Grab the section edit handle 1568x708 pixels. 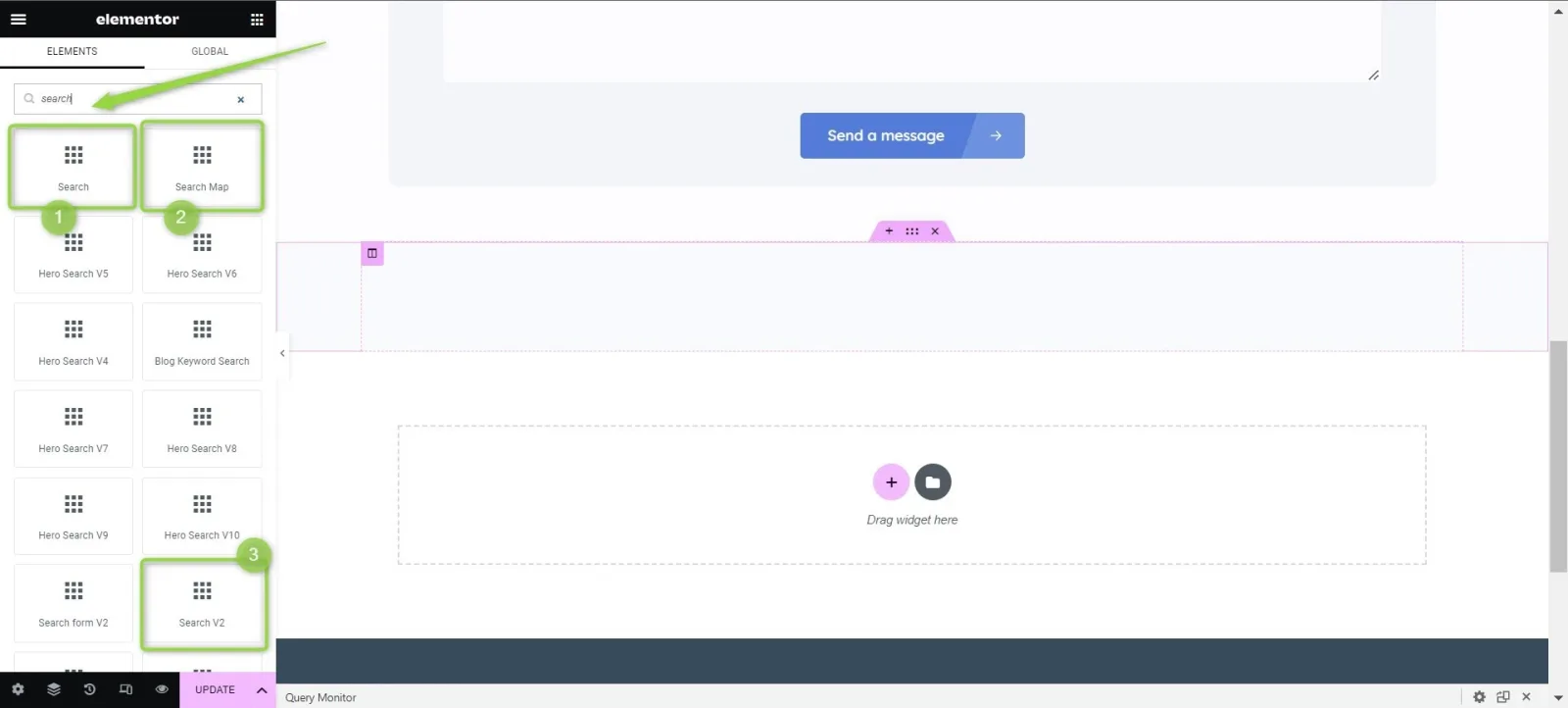pos(912,231)
